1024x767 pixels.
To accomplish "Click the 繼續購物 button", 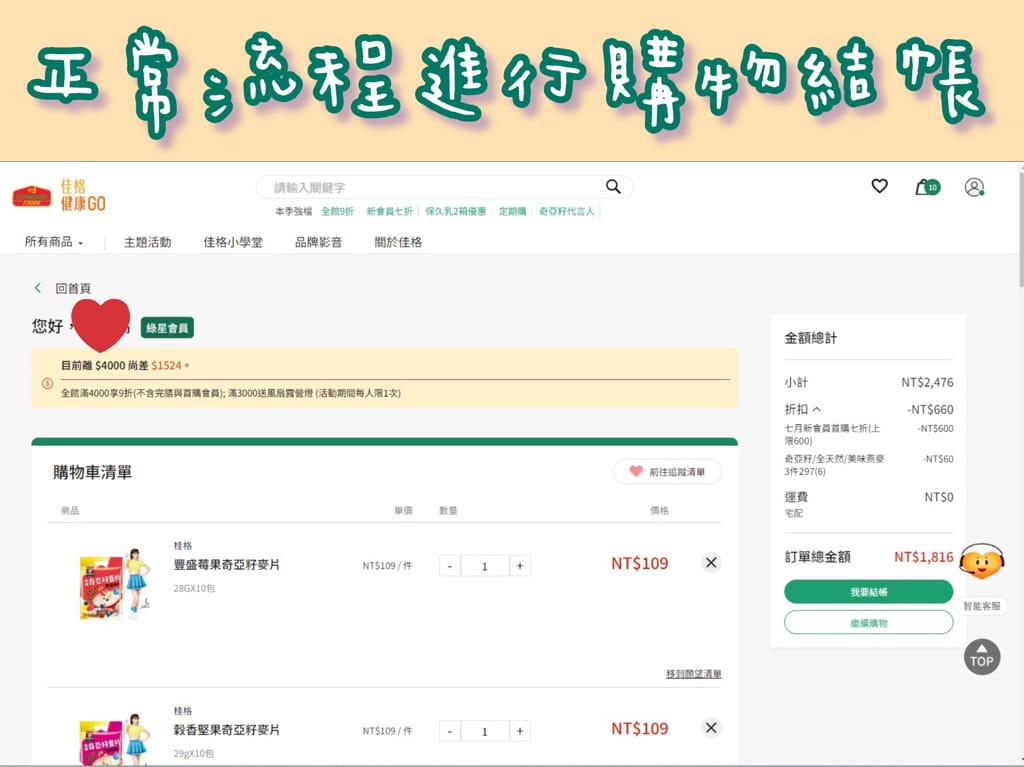I will click(x=868, y=623).
